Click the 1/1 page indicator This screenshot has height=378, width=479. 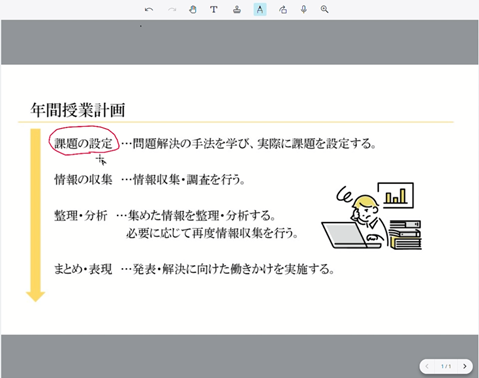click(446, 366)
